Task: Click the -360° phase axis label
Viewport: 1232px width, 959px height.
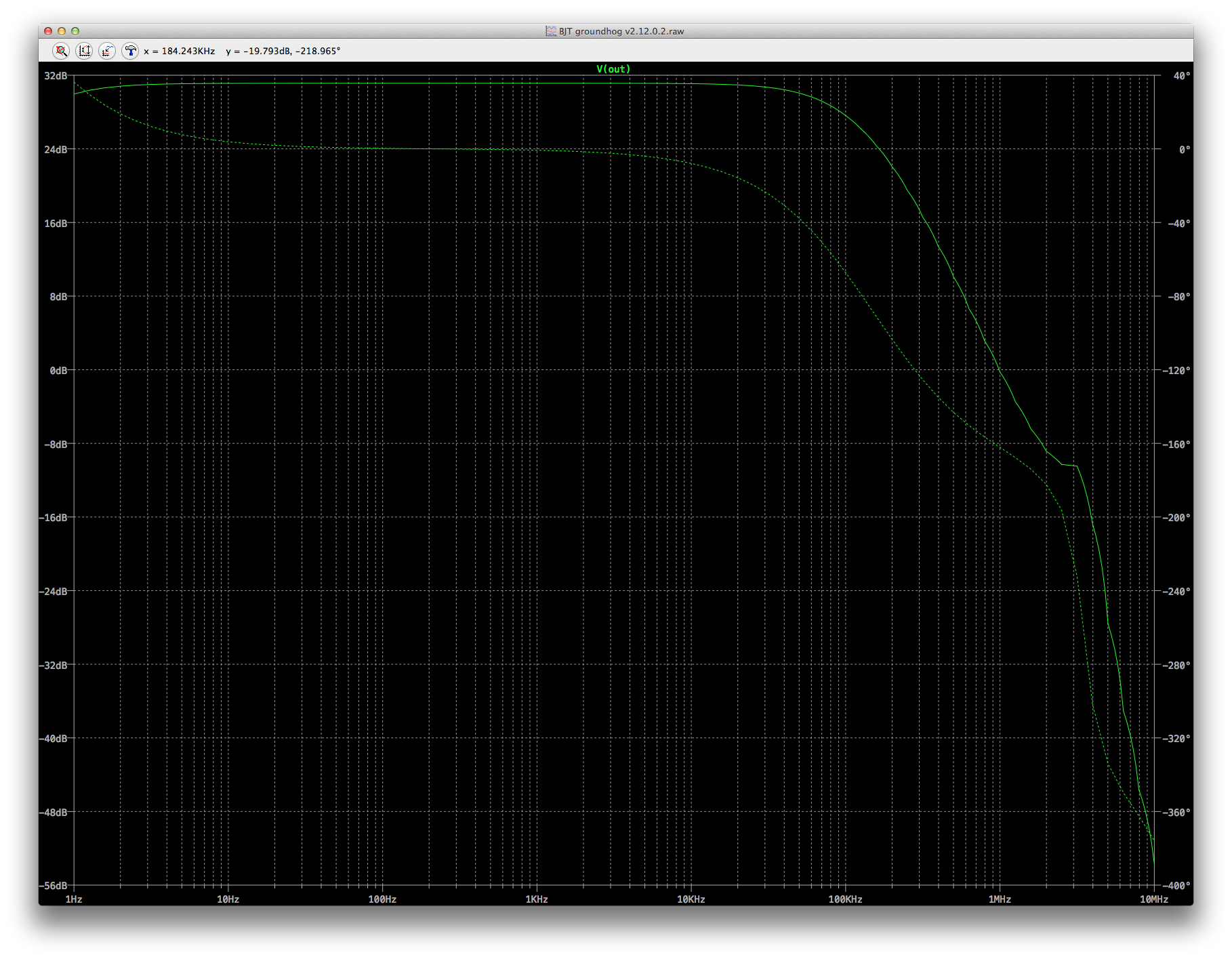Action: (x=1177, y=813)
